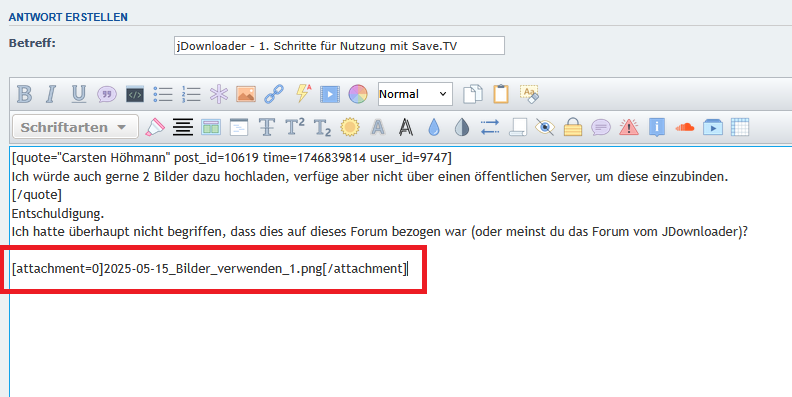This screenshot has height=397, width=792.
Task: Click the red warning triangle icon
Action: click(629, 127)
